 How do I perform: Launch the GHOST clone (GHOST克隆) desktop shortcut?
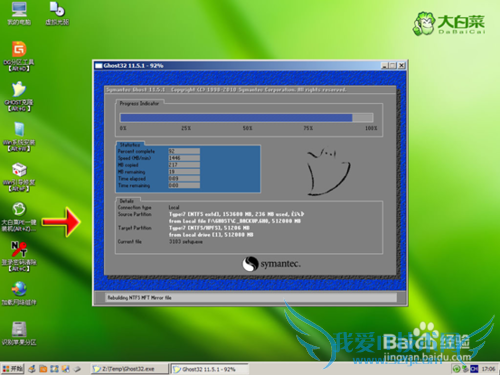point(19,96)
